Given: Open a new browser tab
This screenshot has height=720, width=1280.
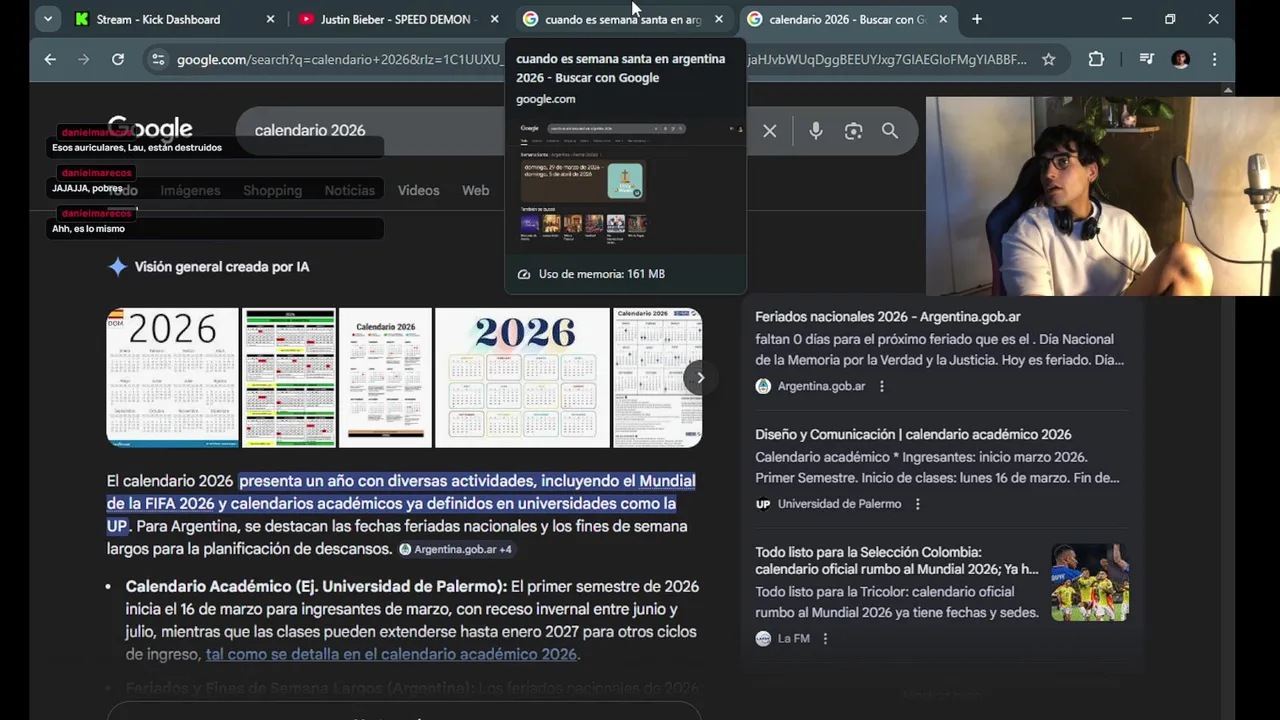Looking at the screenshot, I should [977, 19].
